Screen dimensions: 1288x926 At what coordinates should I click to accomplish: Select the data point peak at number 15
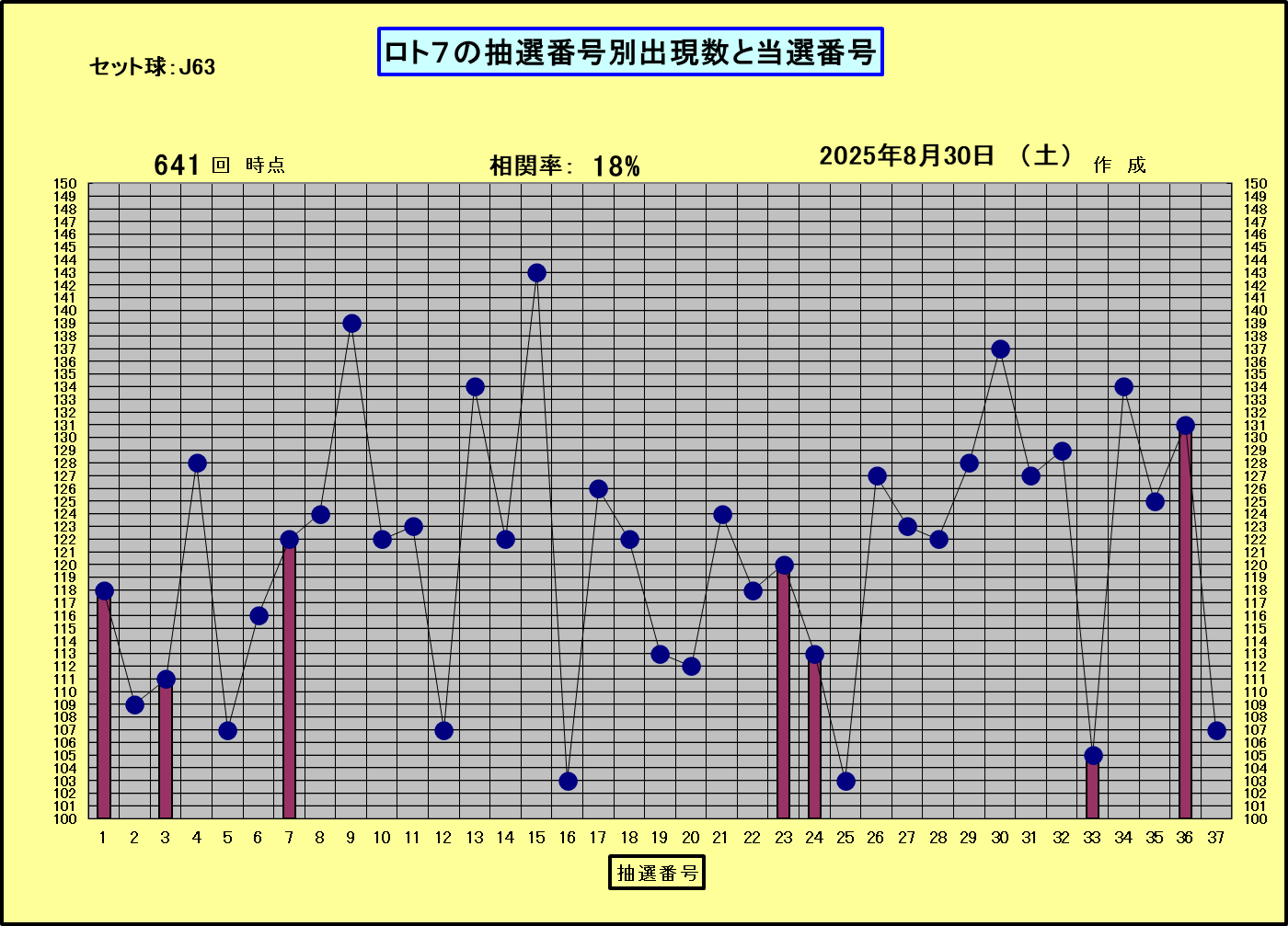pyautogui.click(x=536, y=273)
